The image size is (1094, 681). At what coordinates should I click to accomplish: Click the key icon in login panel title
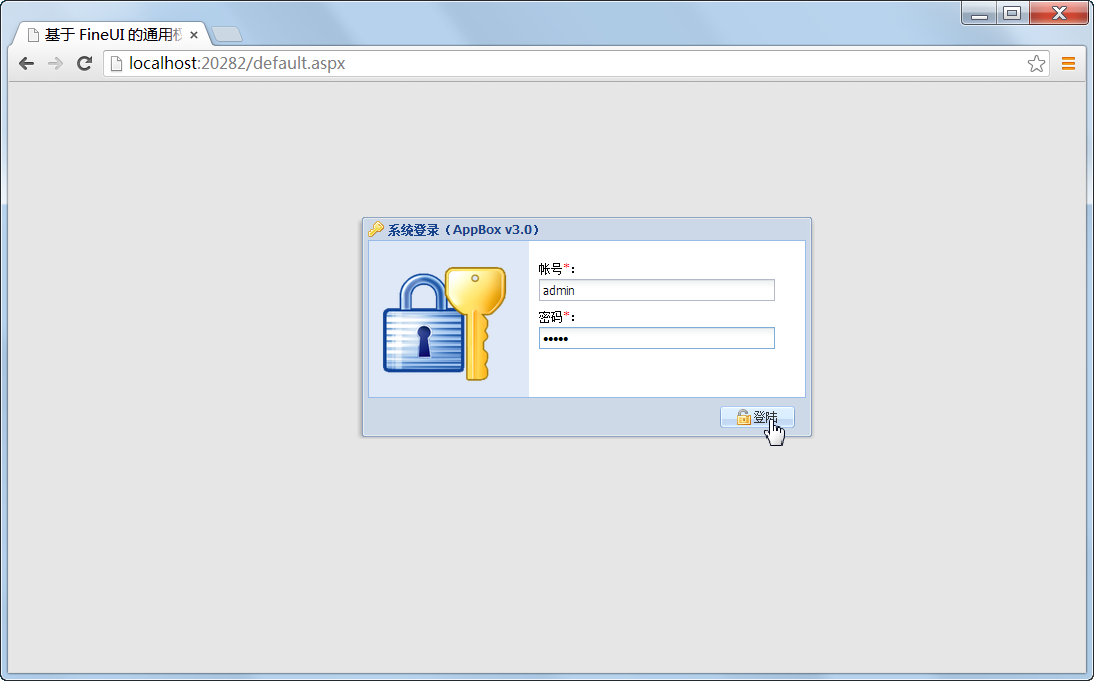pyautogui.click(x=376, y=229)
